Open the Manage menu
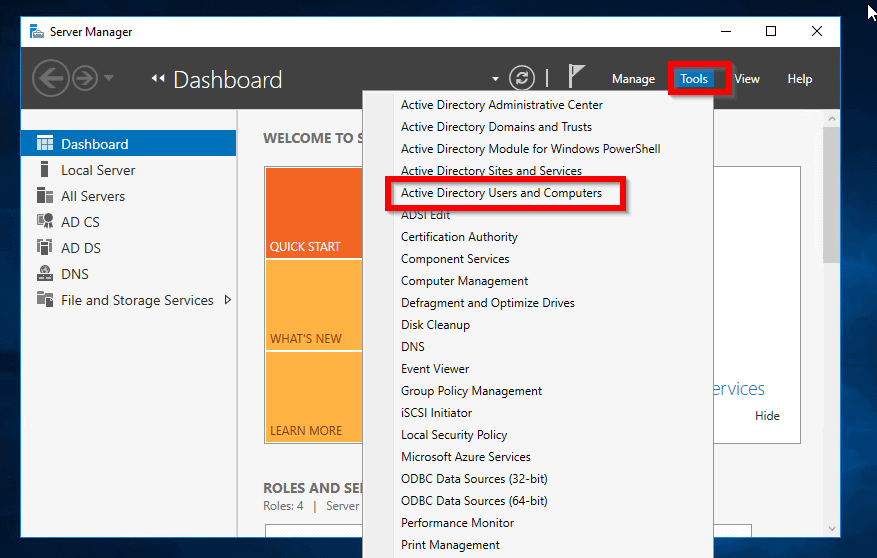This screenshot has height=558, width=877. (633, 79)
